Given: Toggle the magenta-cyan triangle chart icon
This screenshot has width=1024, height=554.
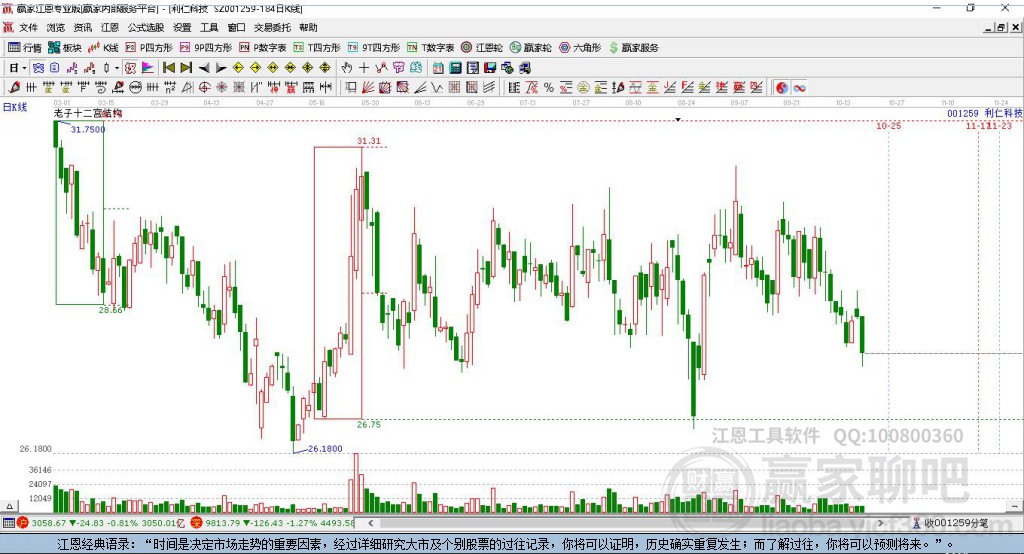Looking at the screenshot, I should [148, 68].
